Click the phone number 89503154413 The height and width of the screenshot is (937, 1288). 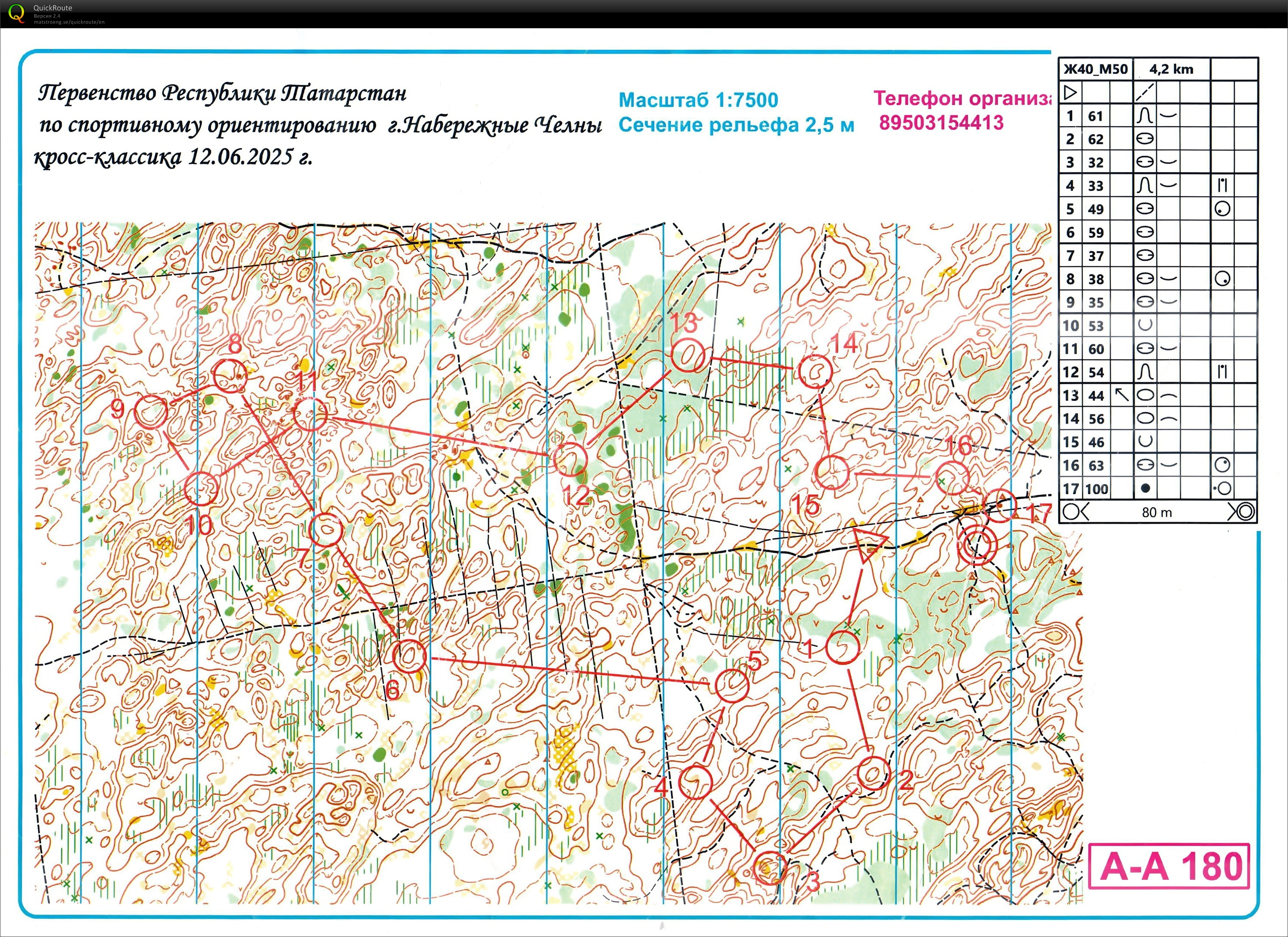point(941,123)
